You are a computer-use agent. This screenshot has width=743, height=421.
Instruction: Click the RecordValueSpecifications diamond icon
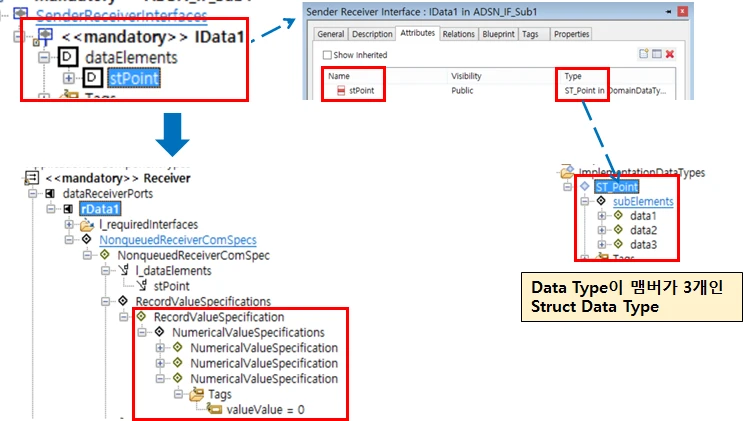[123, 301]
